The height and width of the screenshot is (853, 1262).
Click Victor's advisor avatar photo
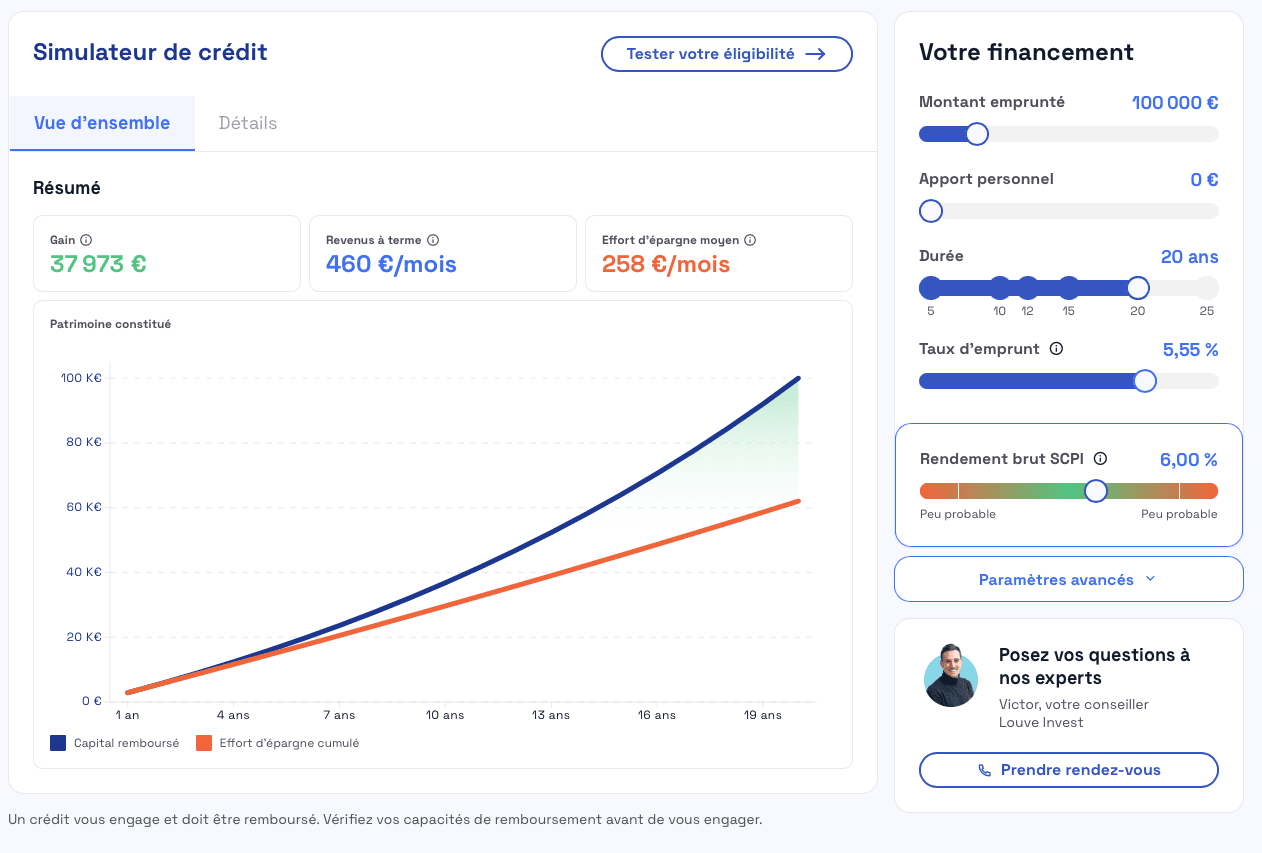[x=951, y=675]
